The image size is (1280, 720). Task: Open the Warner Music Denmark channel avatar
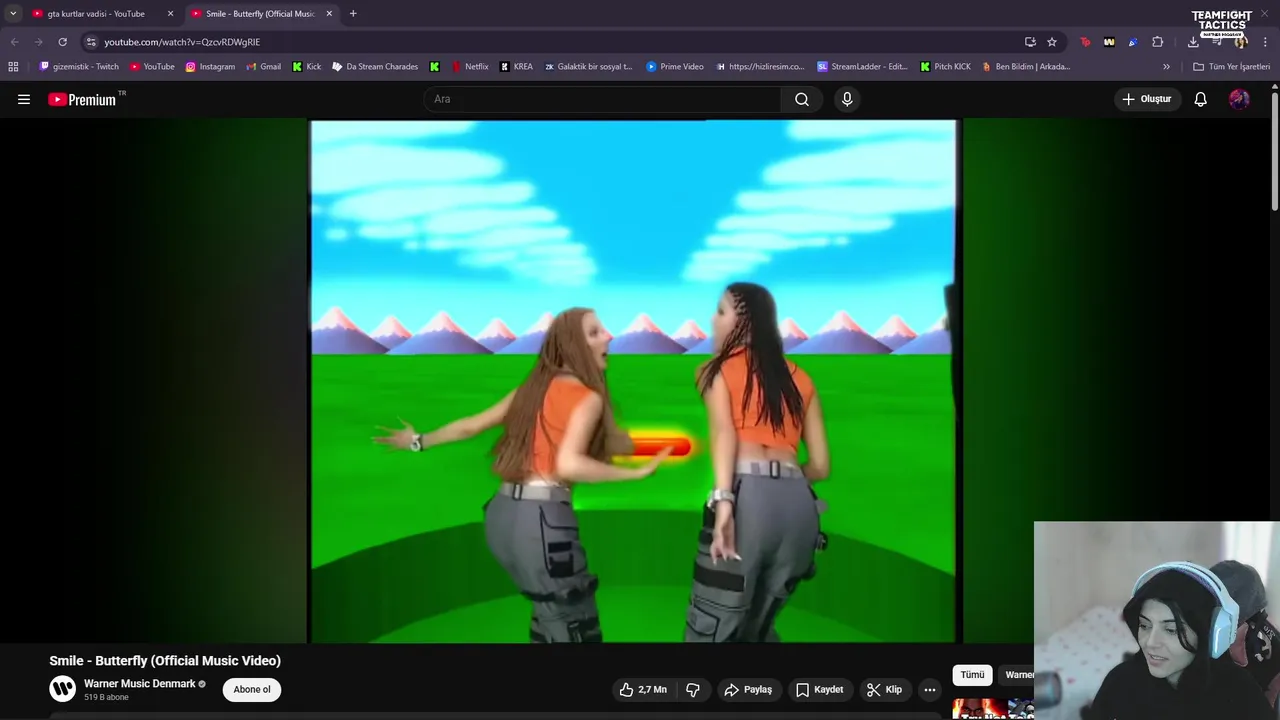(62, 689)
